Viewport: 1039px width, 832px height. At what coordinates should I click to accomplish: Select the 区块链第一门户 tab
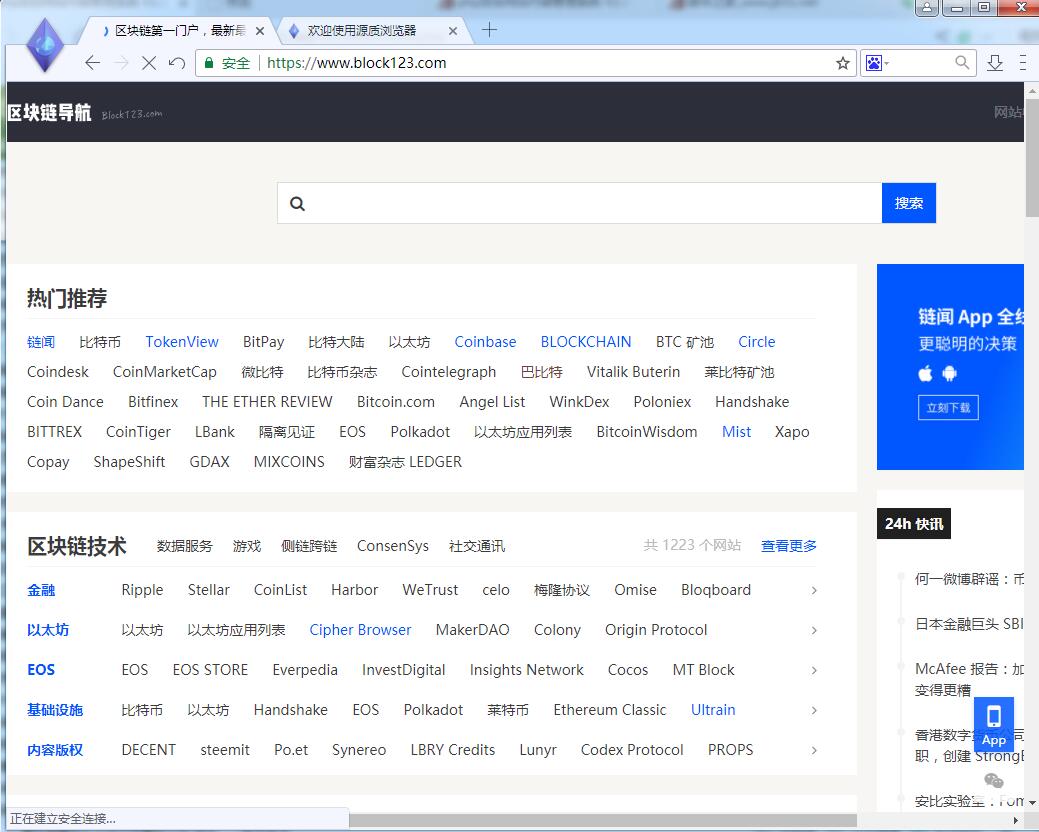click(x=179, y=30)
